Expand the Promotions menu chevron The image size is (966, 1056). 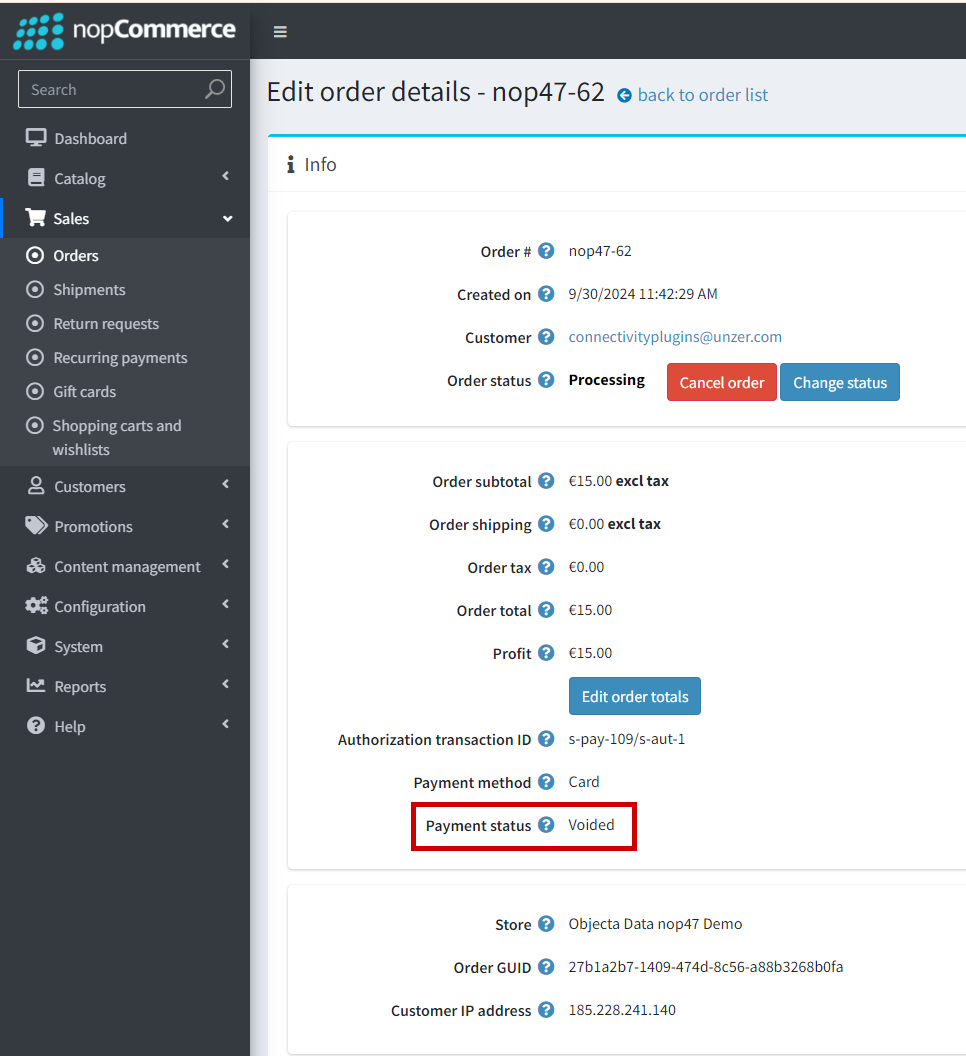pyautogui.click(x=226, y=524)
